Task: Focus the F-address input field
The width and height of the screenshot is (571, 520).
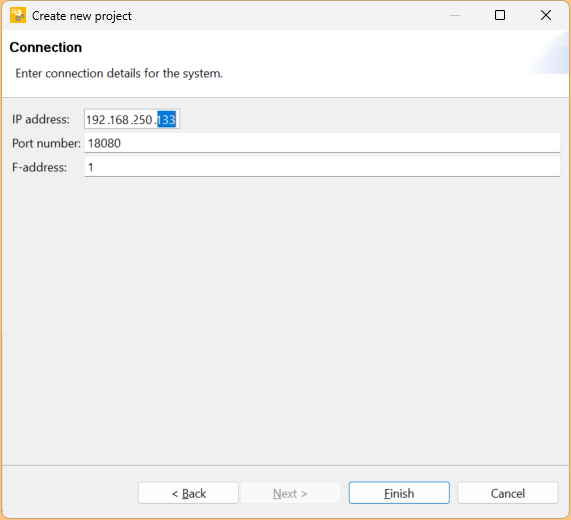Action: pos(322,167)
